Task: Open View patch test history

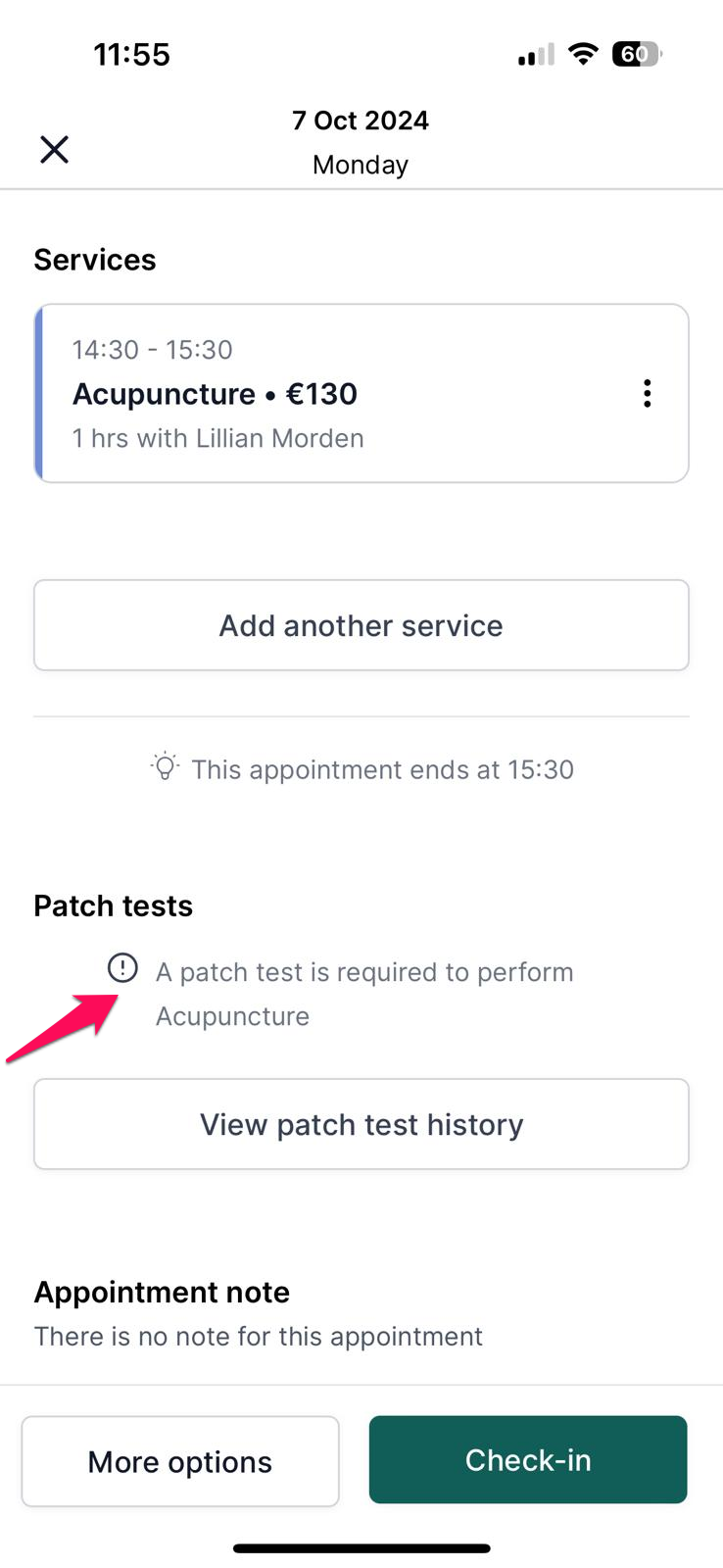Action: point(361,1124)
